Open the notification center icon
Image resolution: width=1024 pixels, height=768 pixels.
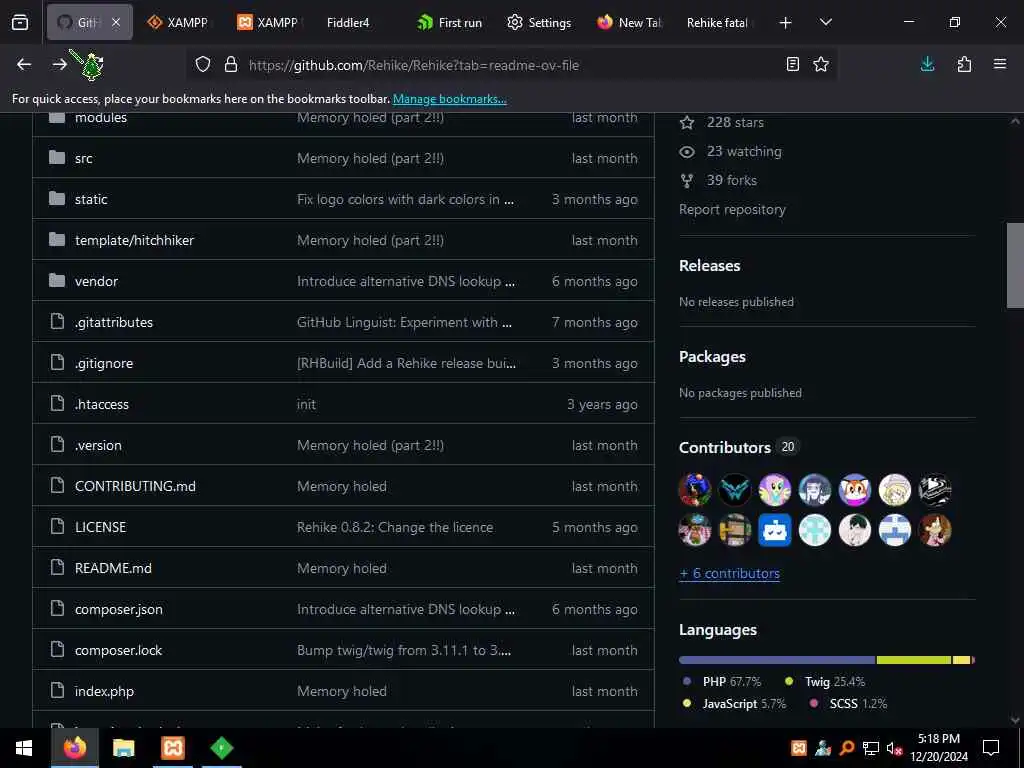tap(991, 748)
